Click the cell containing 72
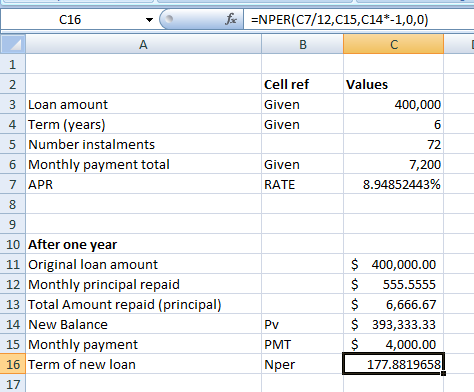Viewport: 474px width, 392px height. click(x=394, y=144)
